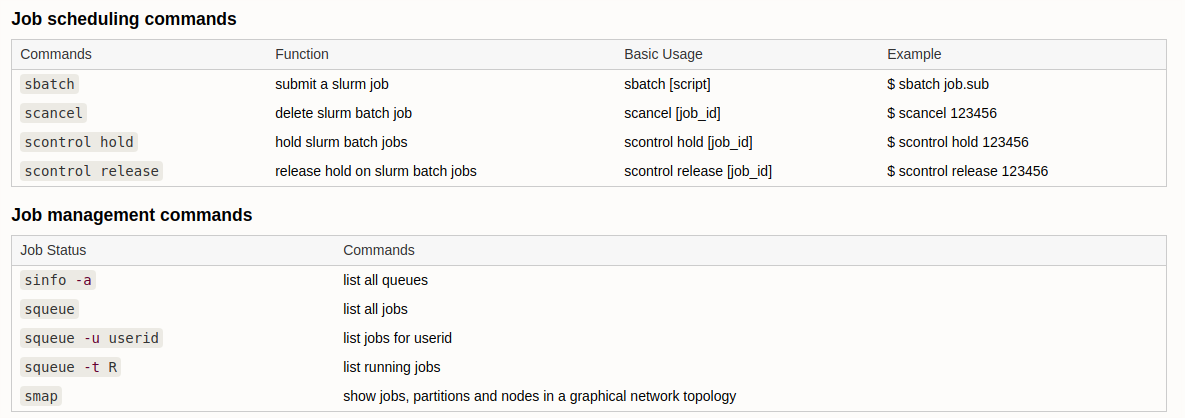
Task: Click the Job Status column header
Action: [53, 250]
